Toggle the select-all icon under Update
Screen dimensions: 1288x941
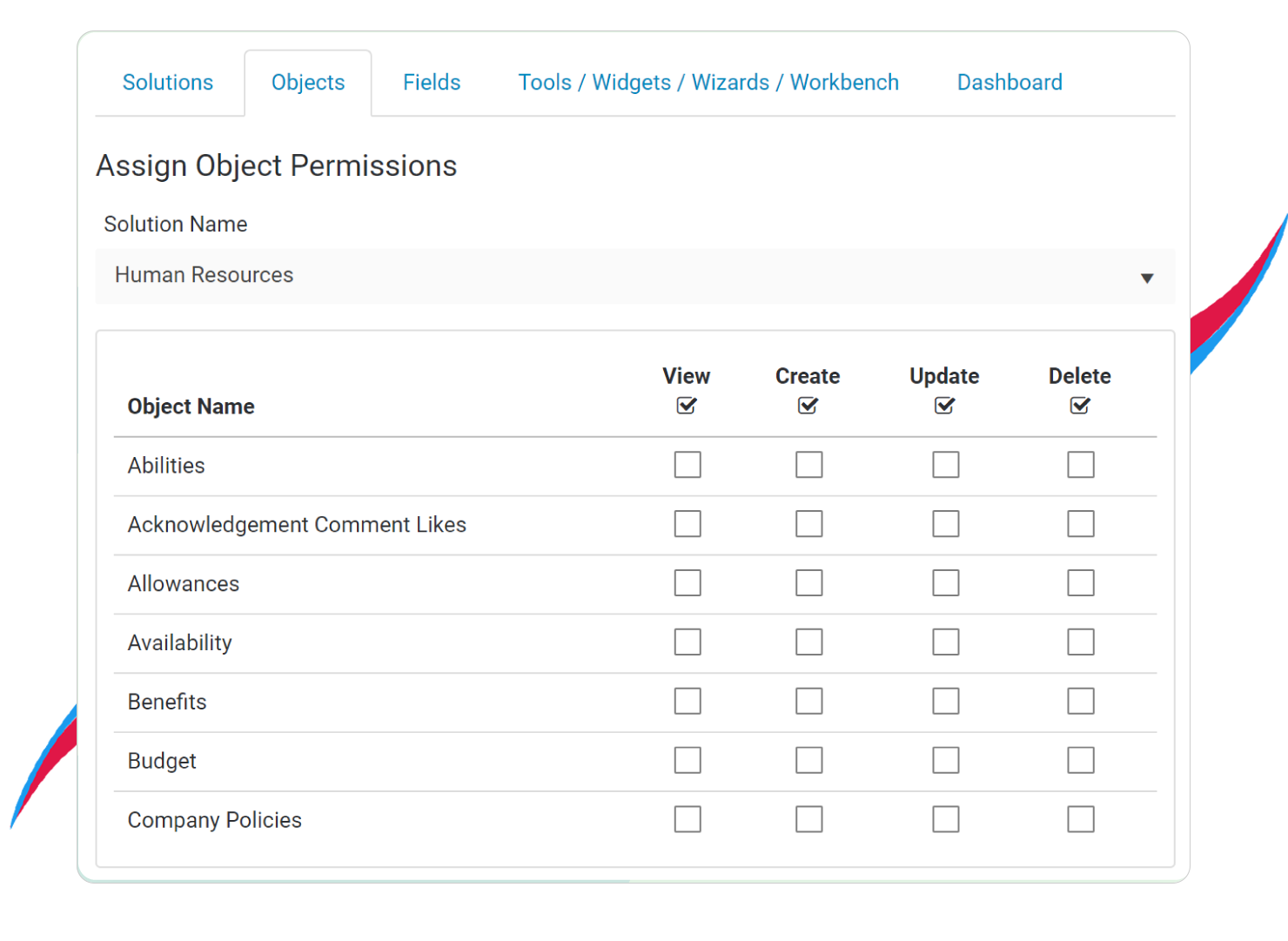tap(944, 405)
